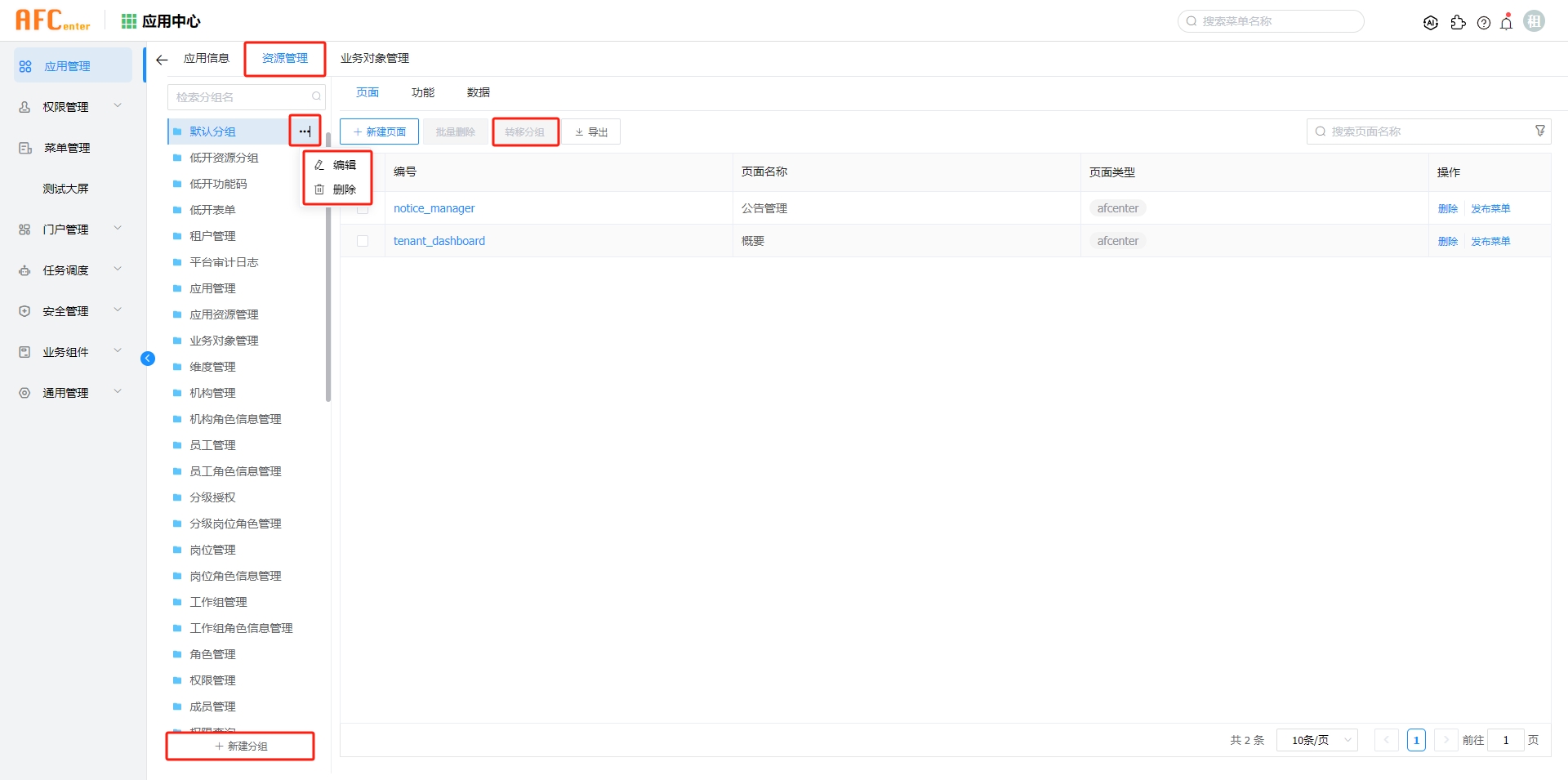Open the 10条/页 page size dropdown
The width and height of the screenshot is (1568, 780).
[1316, 740]
